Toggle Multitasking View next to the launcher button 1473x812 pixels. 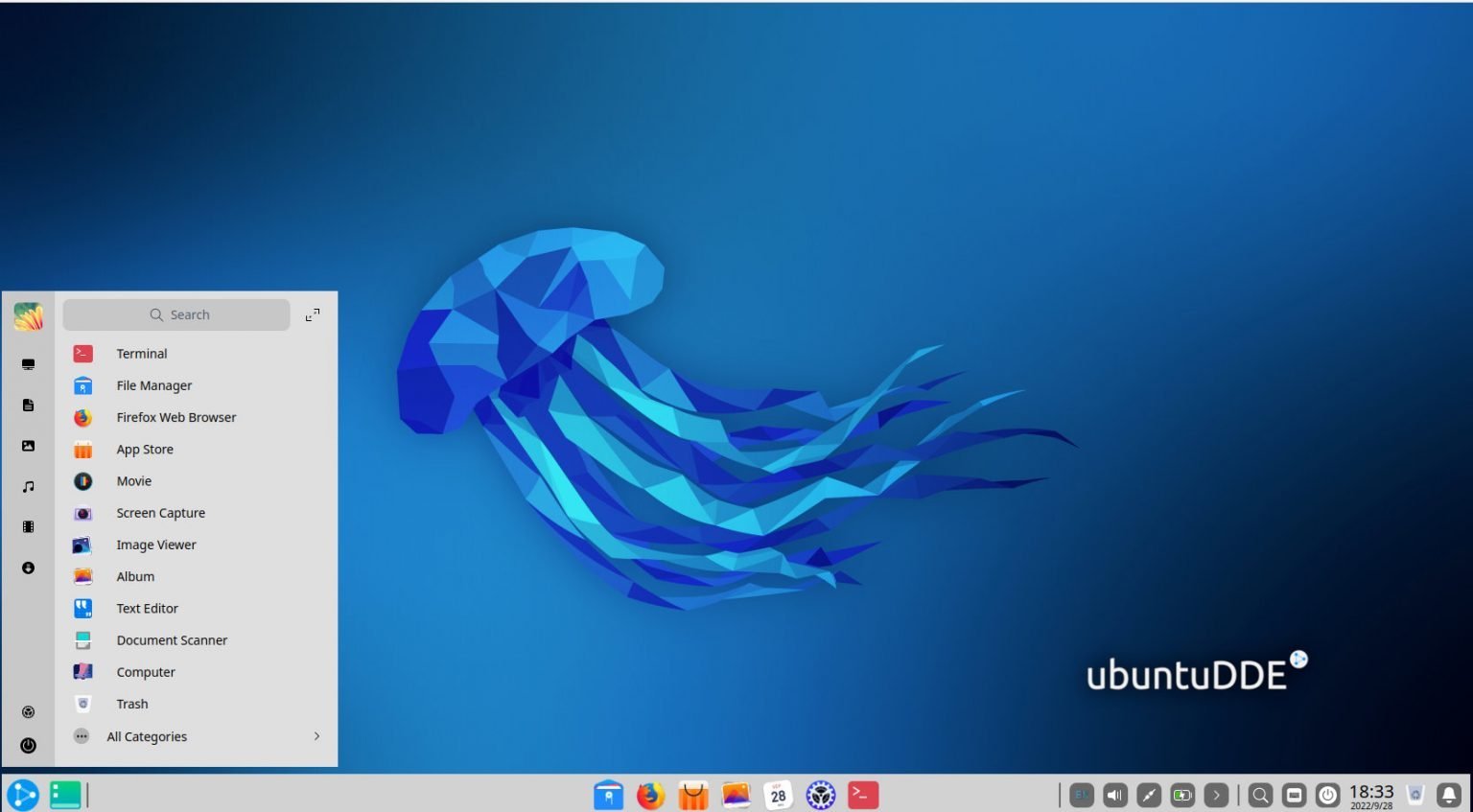pyautogui.click(x=64, y=795)
